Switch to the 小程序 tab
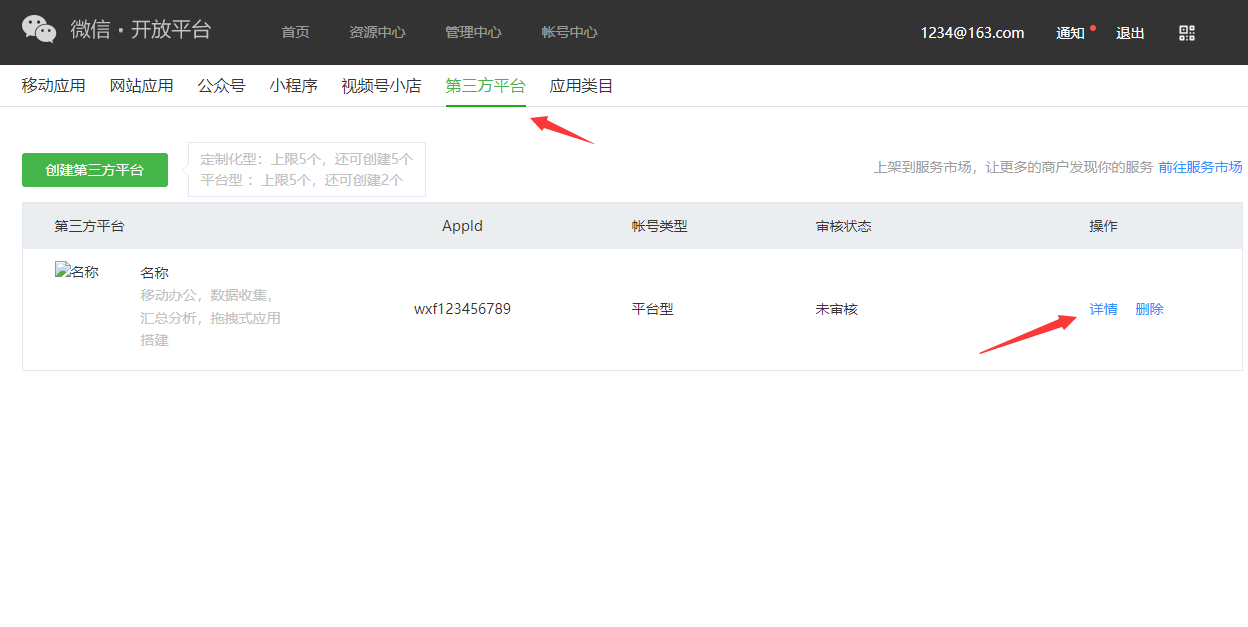The height and width of the screenshot is (627, 1248). point(293,86)
